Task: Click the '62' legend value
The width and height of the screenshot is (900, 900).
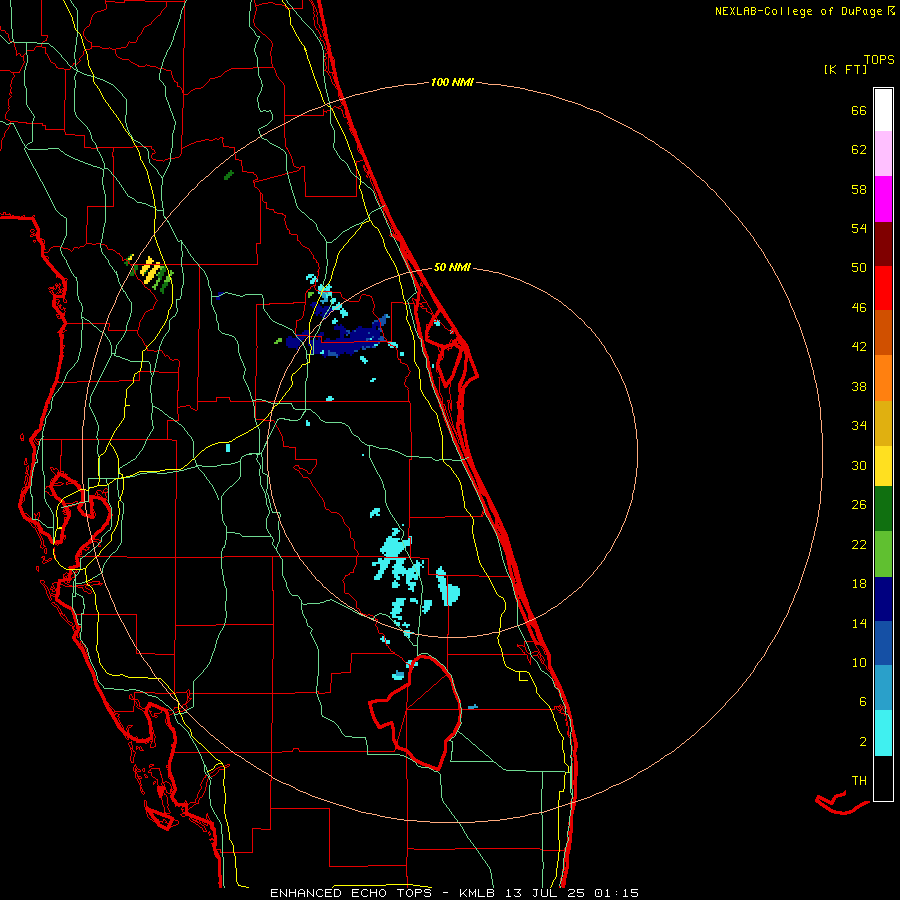Action: [859, 150]
